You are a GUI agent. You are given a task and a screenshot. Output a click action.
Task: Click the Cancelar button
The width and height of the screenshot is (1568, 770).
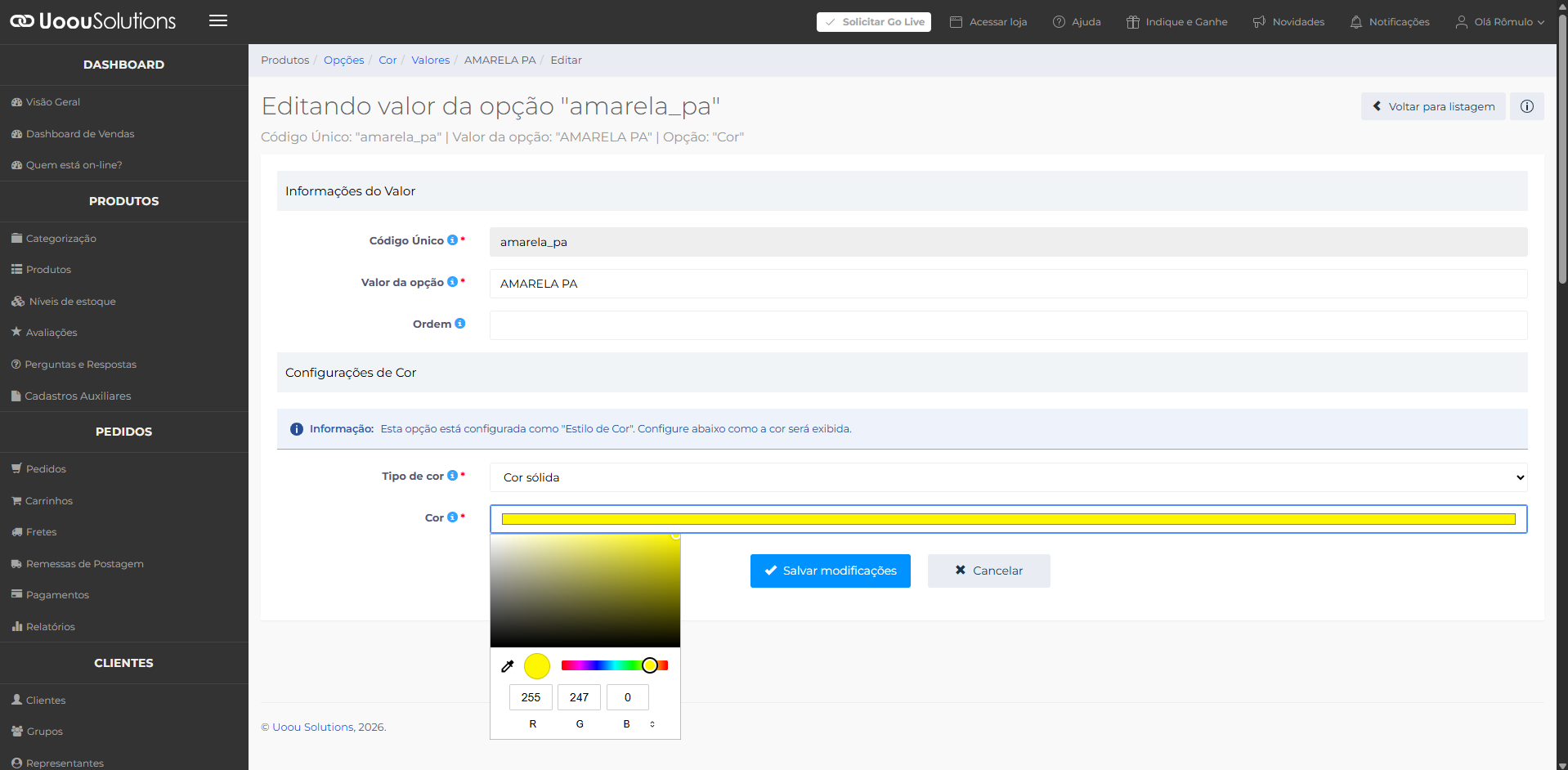[x=989, y=571]
